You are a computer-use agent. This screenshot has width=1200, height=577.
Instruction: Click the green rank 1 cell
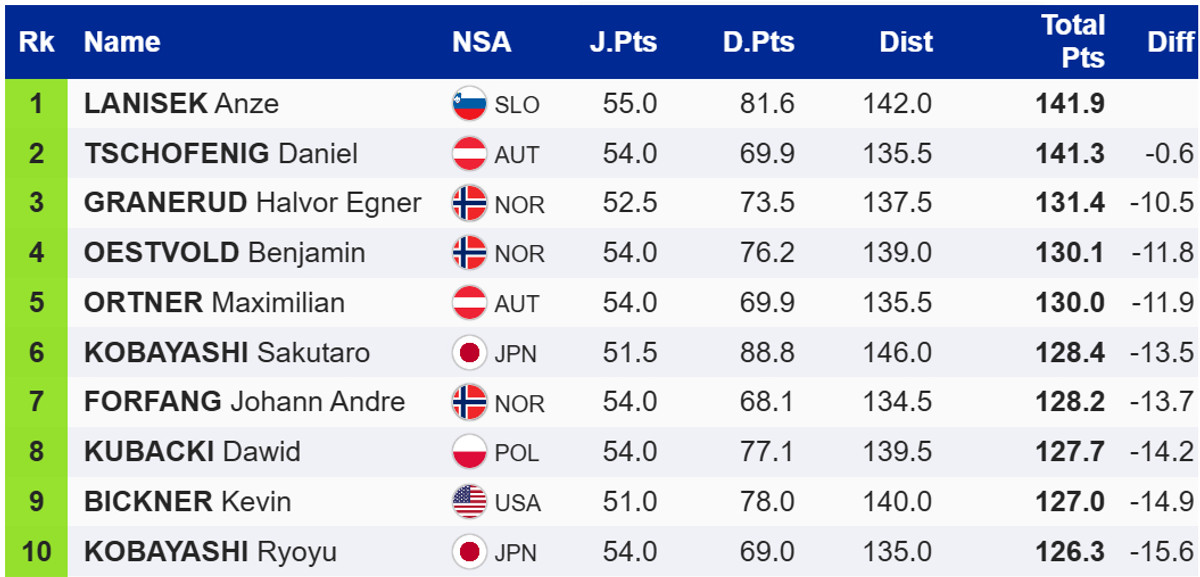click(36, 104)
